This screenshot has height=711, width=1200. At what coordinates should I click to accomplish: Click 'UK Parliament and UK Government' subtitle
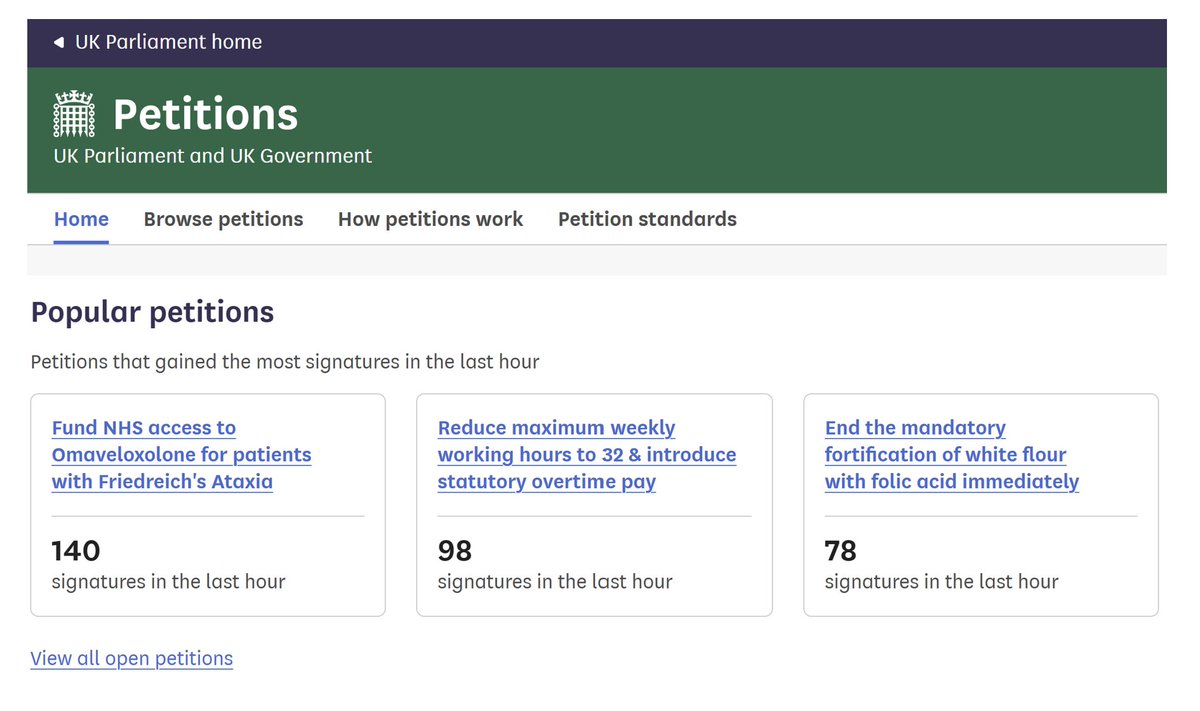(212, 156)
